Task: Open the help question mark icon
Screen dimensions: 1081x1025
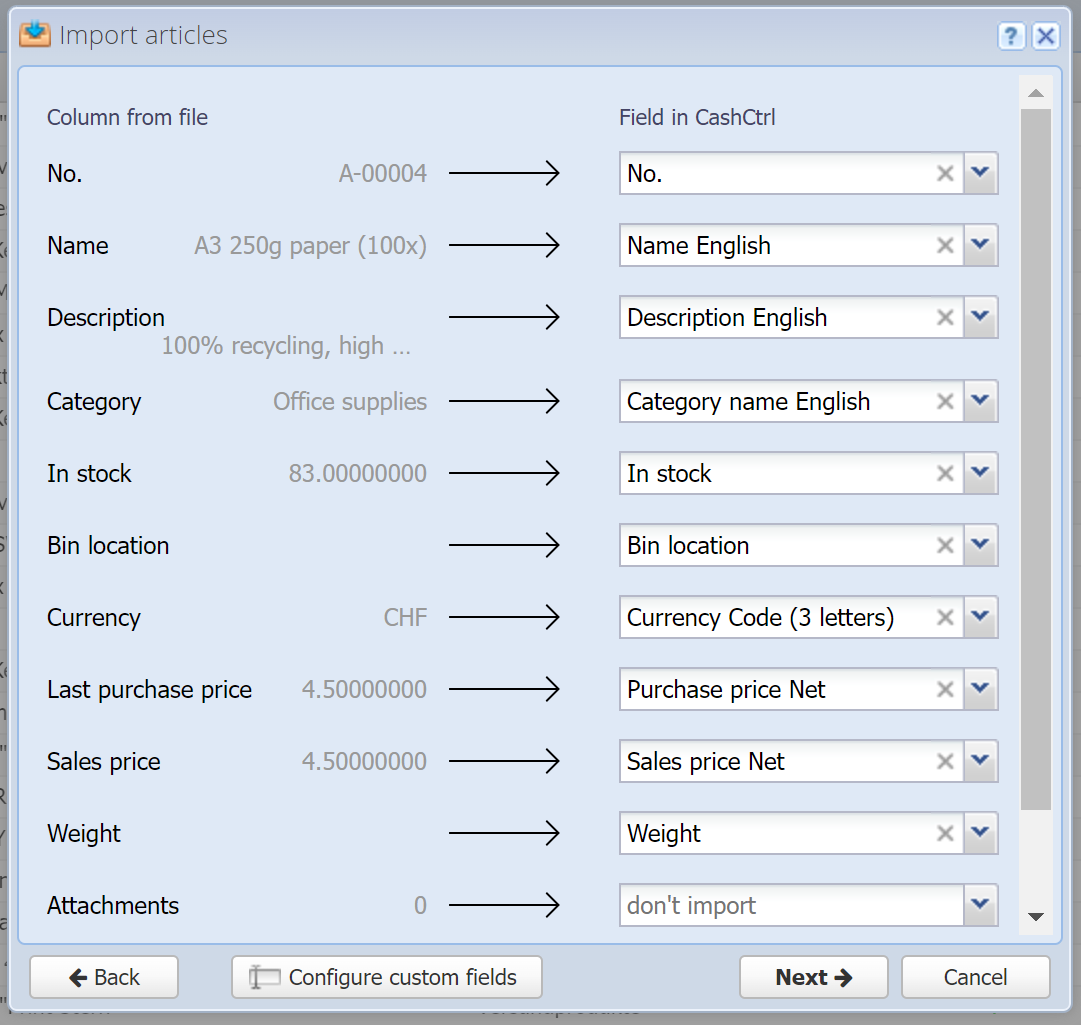Action: pyautogui.click(x=1011, y=35)
